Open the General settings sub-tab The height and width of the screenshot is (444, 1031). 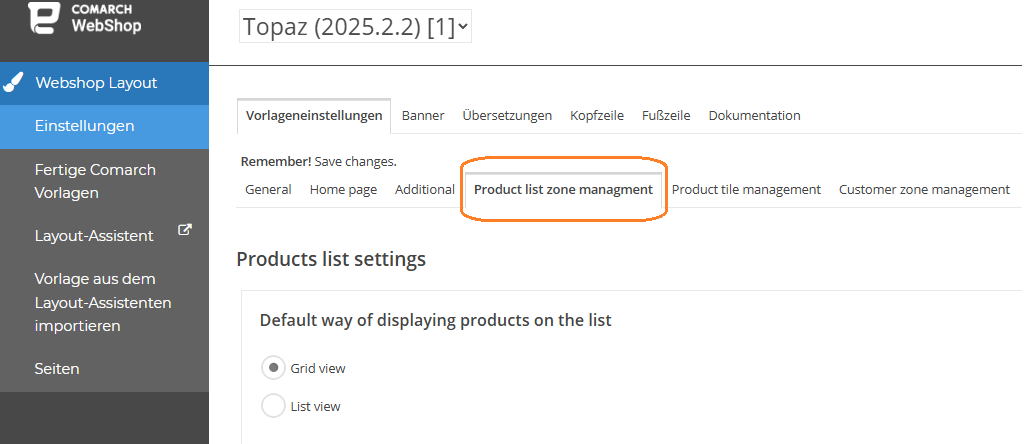click(x=268, y=189)
